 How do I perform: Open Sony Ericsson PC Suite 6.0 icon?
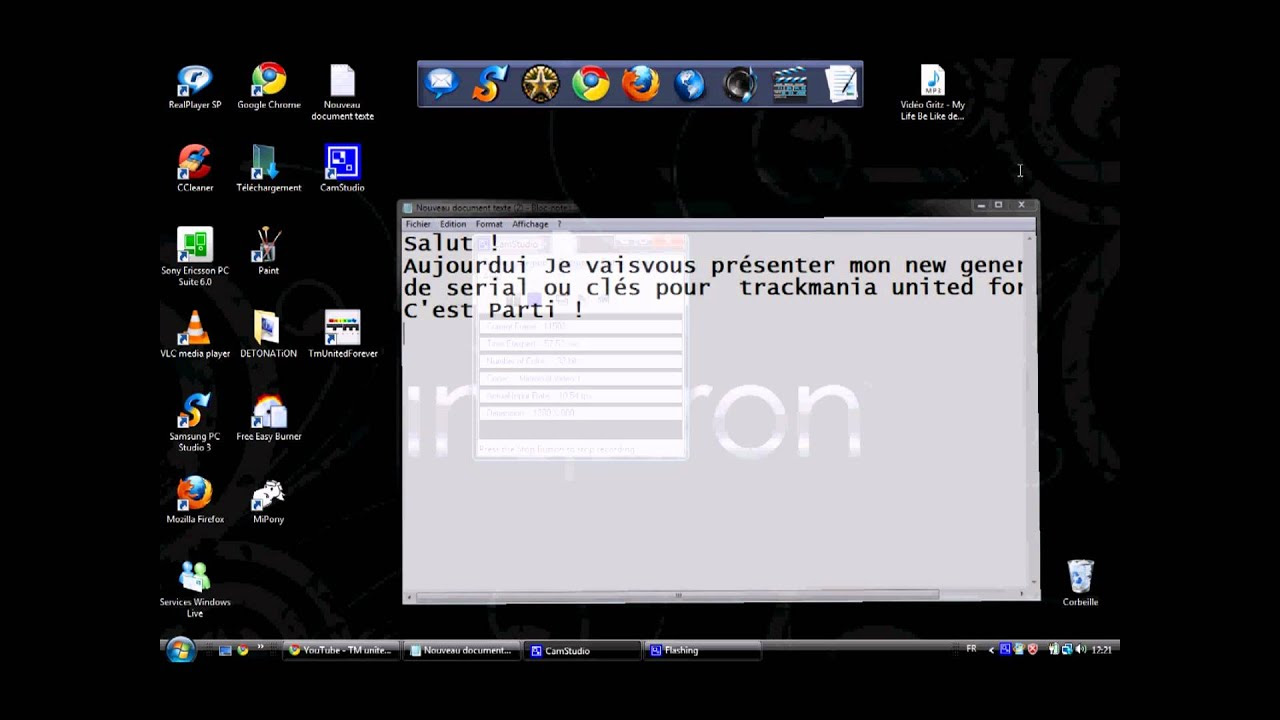195,257
